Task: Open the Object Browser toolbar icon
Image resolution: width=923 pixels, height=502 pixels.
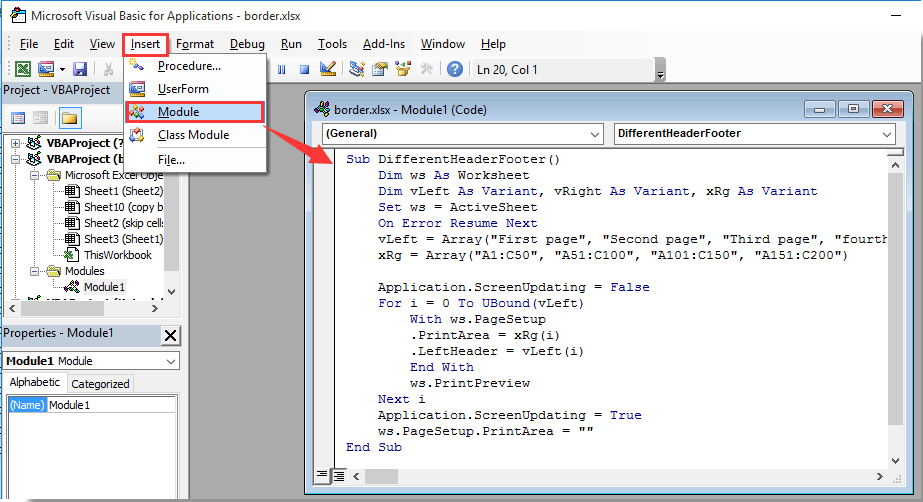Action: [x=403, y=69]
